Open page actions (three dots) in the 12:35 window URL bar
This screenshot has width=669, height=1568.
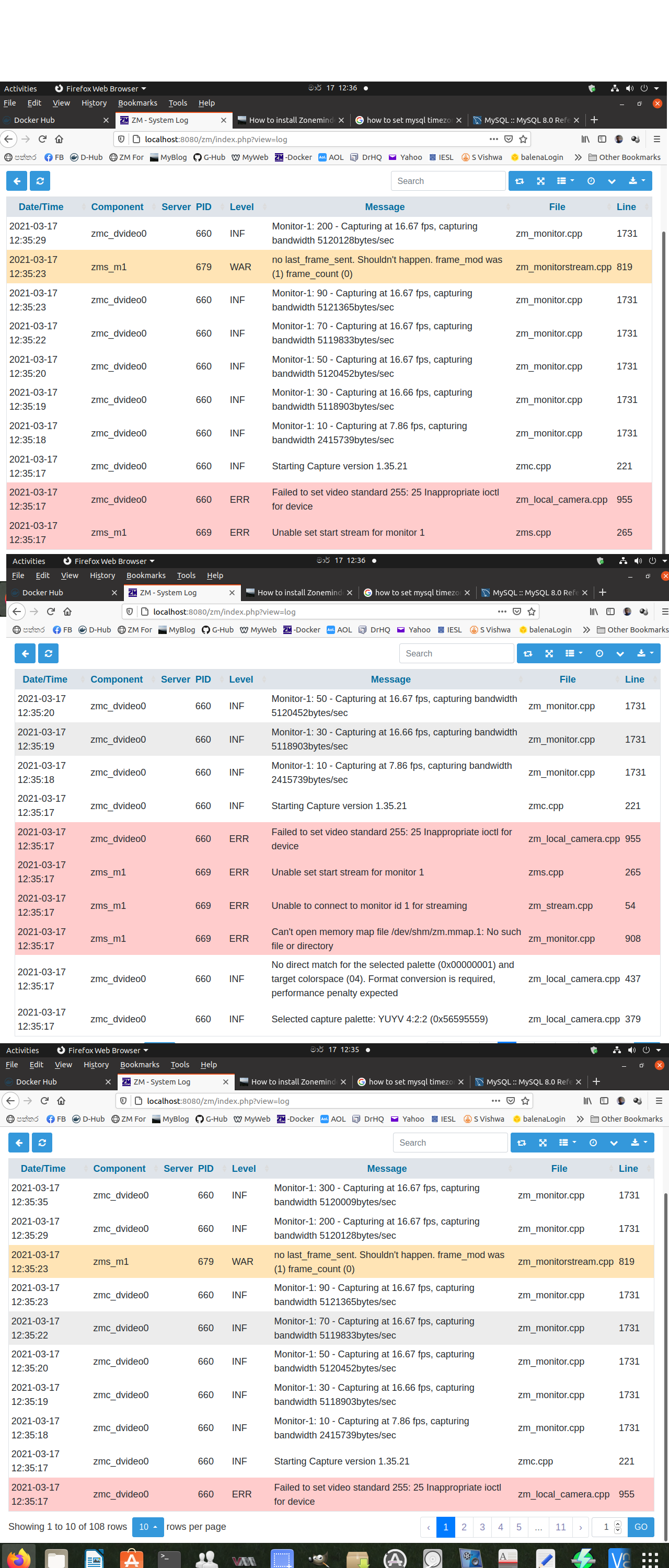[495, 1101]
